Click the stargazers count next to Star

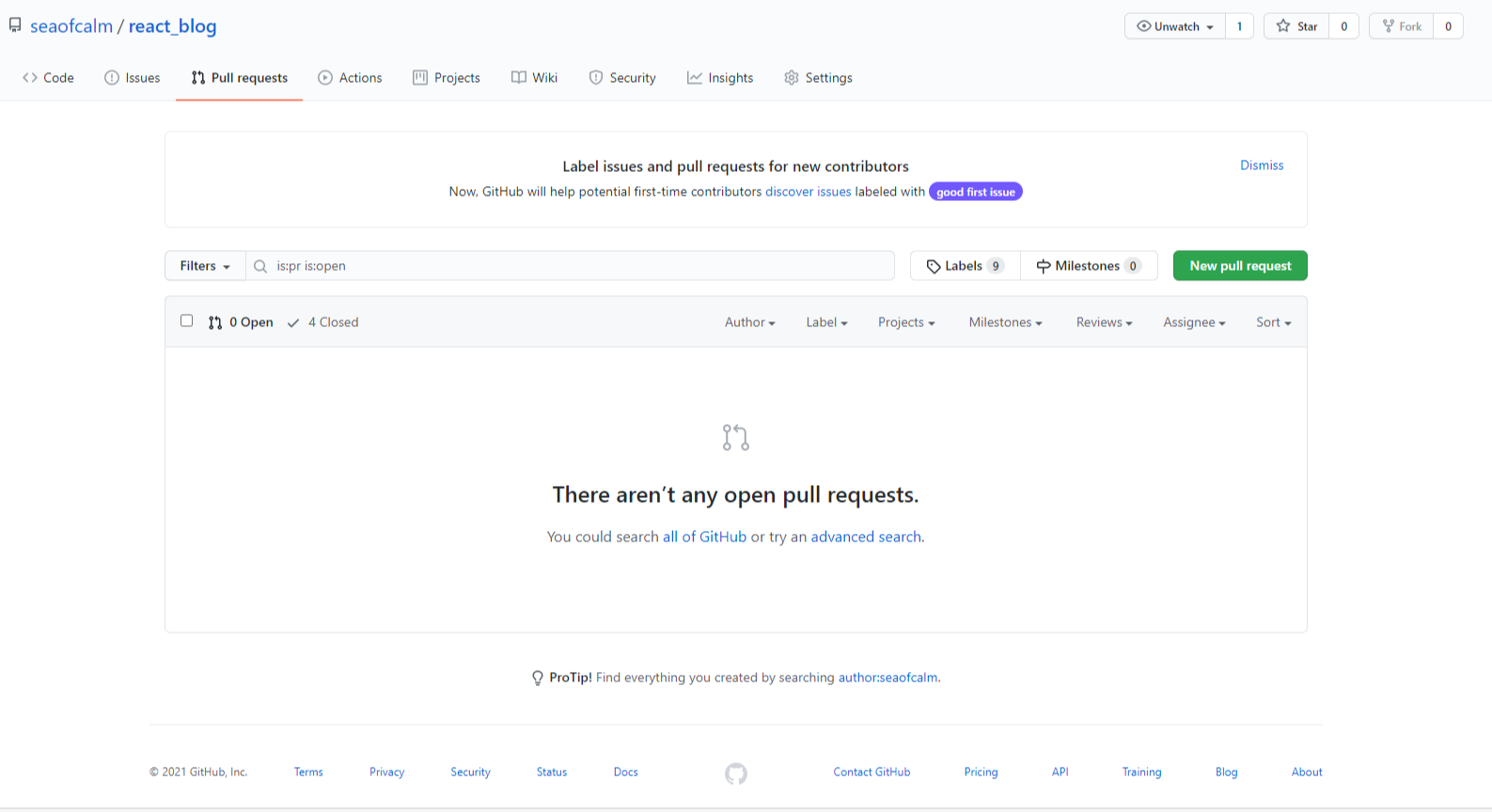click(x=1343, y=26)
